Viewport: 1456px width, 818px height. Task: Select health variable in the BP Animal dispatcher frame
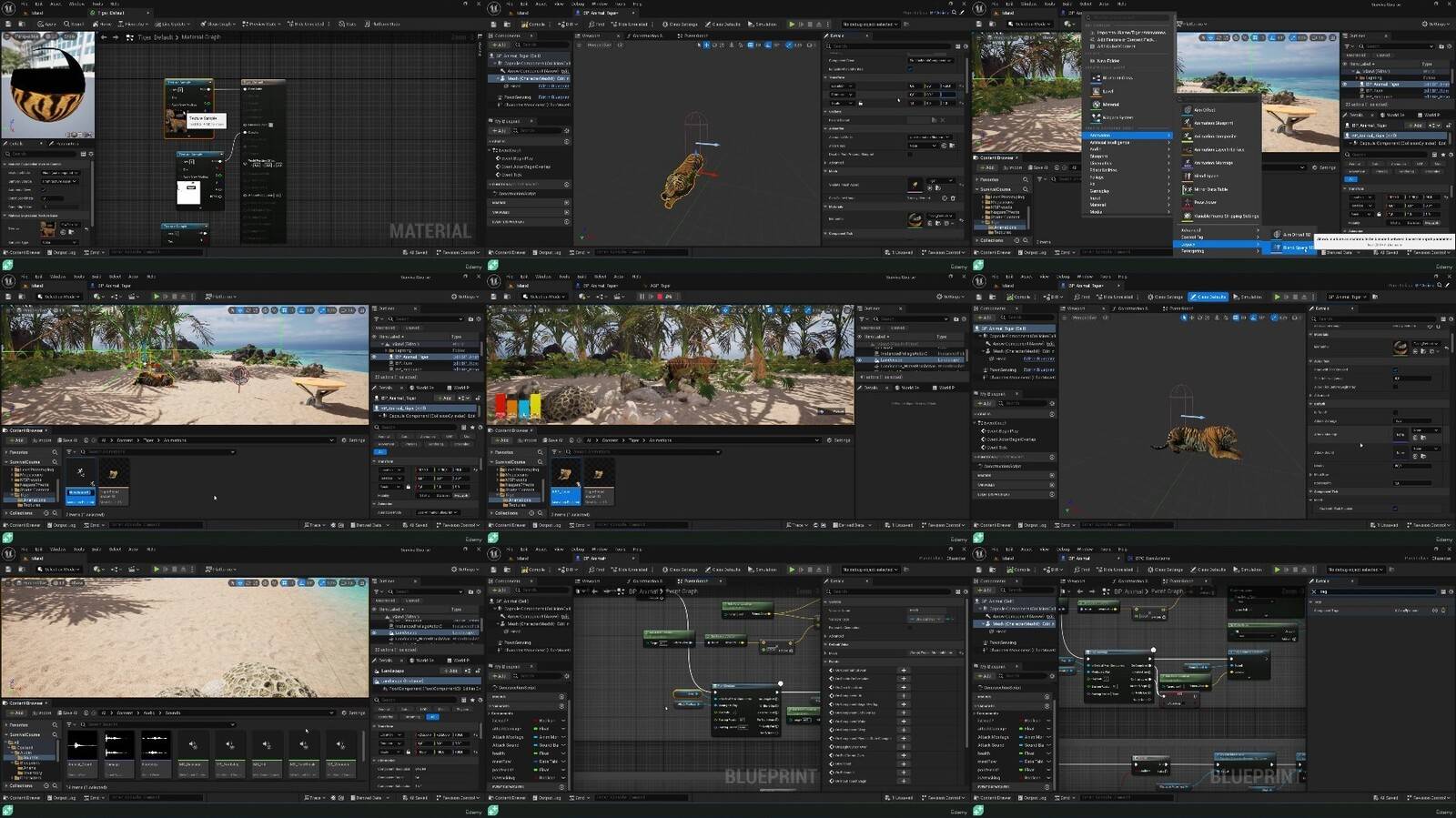pyautogui.click(x=499, y=753)
